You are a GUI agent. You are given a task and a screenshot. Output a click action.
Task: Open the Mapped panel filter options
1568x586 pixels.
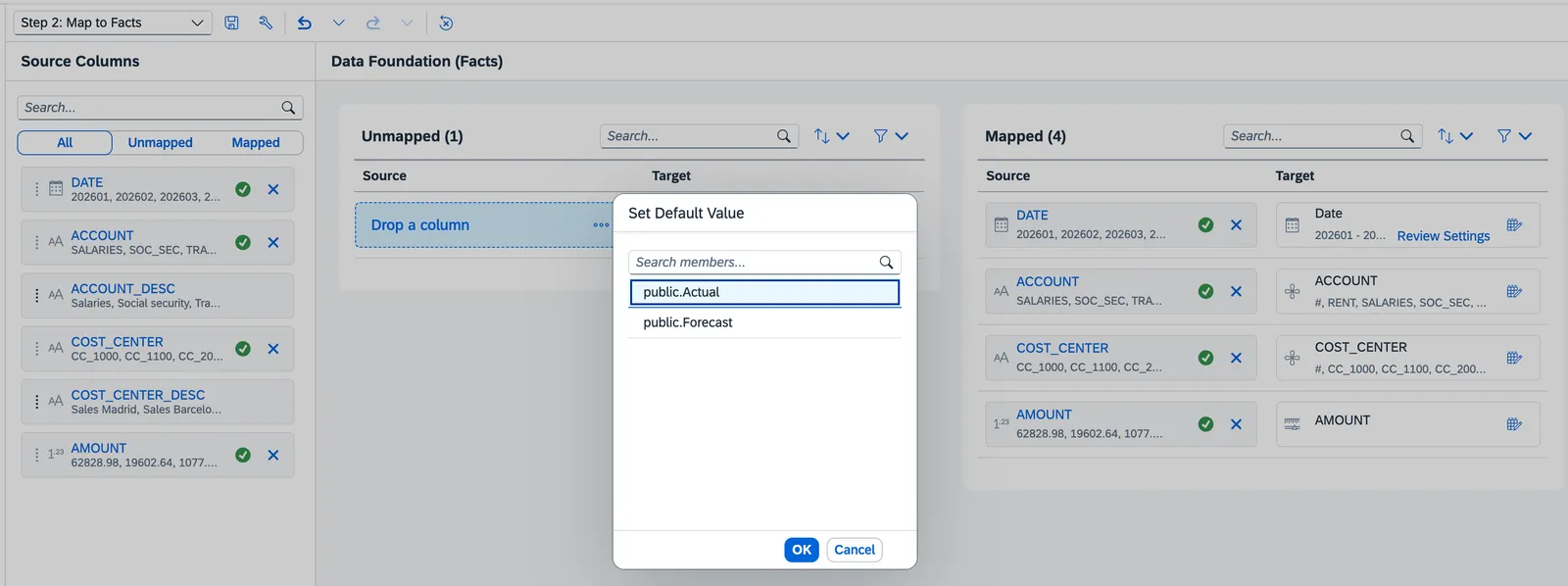[x=1514, y=136]
